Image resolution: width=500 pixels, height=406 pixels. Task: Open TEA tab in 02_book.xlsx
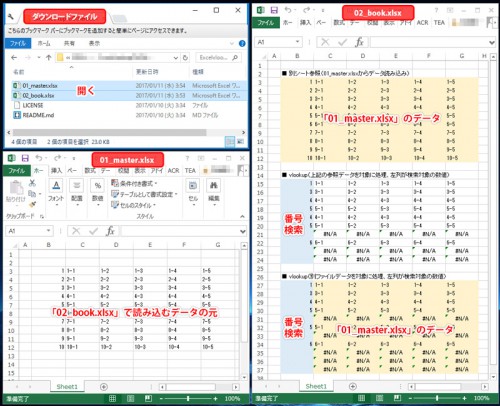[x=439, y=23]
